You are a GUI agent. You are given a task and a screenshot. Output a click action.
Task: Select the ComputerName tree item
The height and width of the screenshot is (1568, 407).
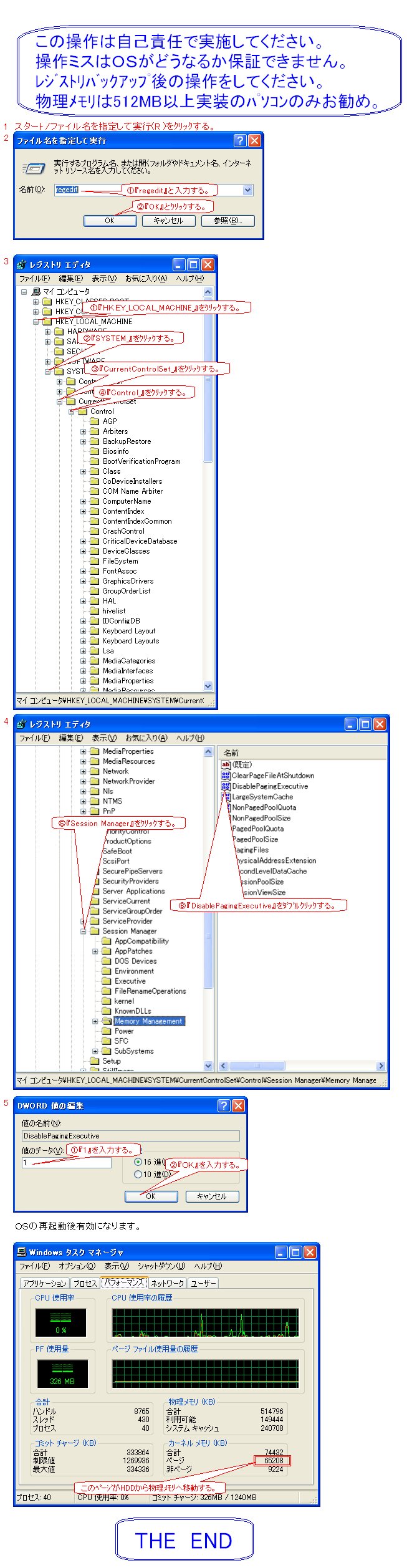point(127,501)
